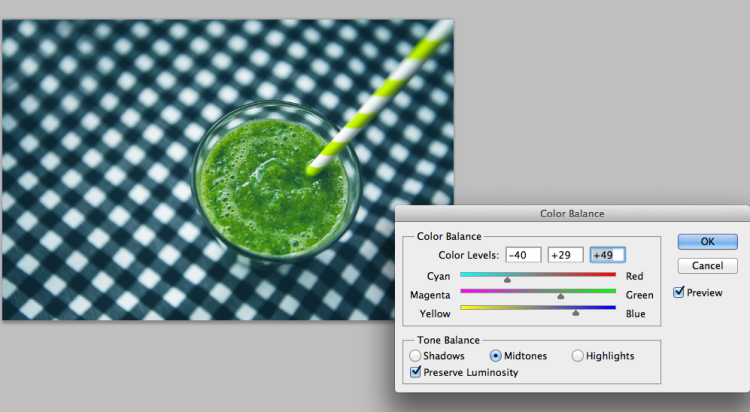Viewport: 750px width, 412px height.
Task: Click the red end of Cyan-Red slider track
Action: 612,275
